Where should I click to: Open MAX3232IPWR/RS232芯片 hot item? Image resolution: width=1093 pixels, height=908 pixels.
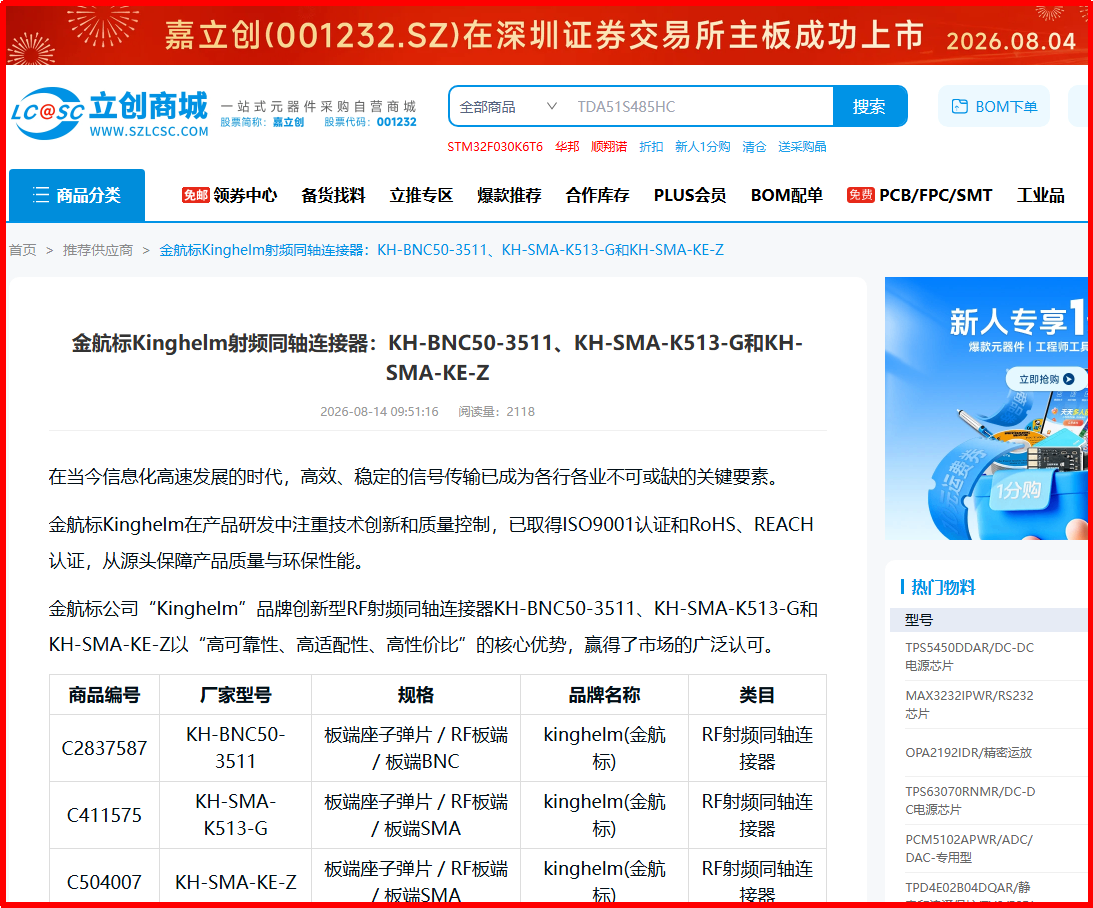click(x=969, y=705)
